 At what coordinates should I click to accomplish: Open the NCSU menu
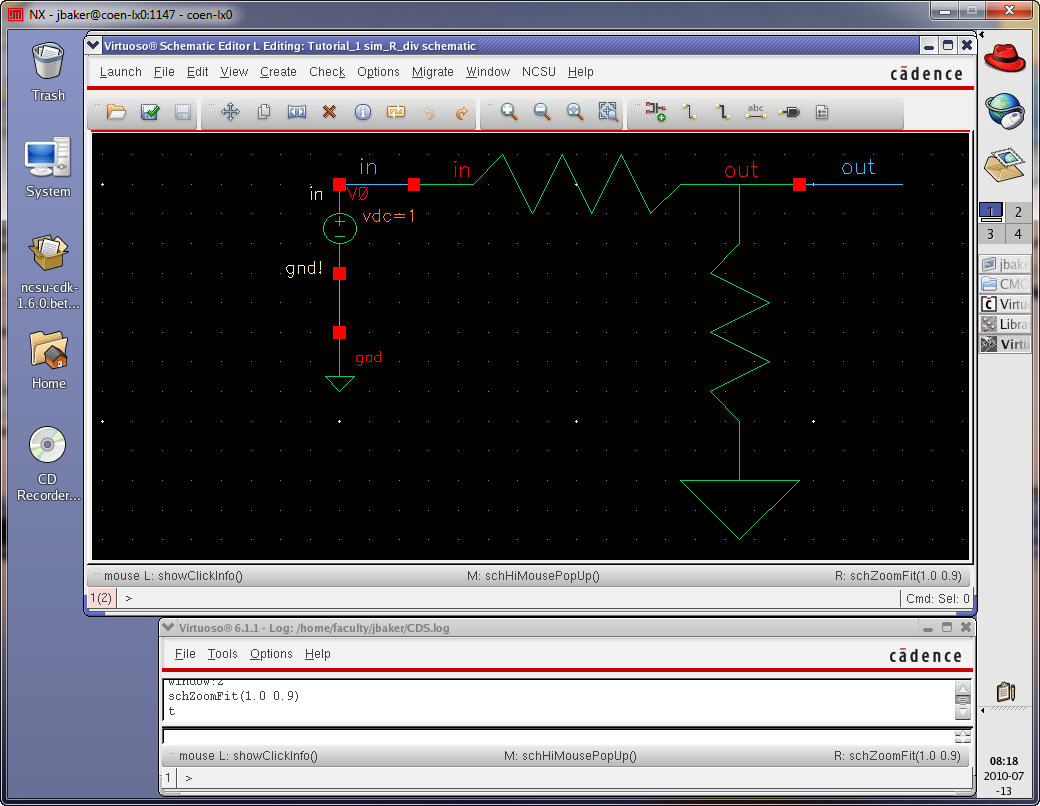click(539, 72)
